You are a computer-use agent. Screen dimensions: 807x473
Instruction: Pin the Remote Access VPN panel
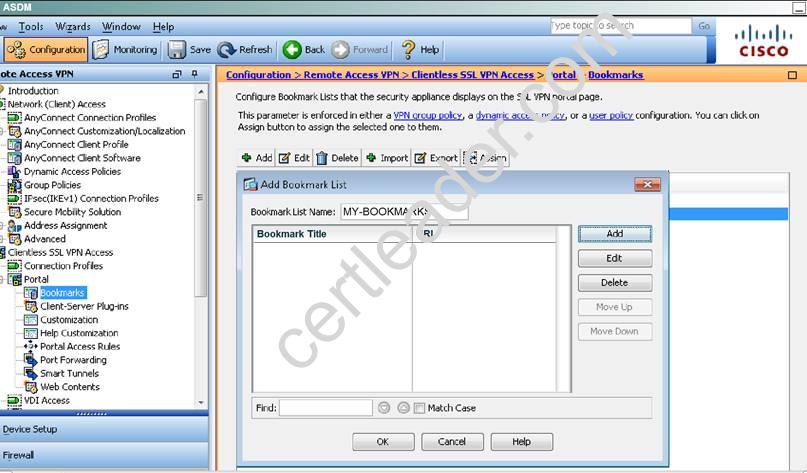pos(195,74)
